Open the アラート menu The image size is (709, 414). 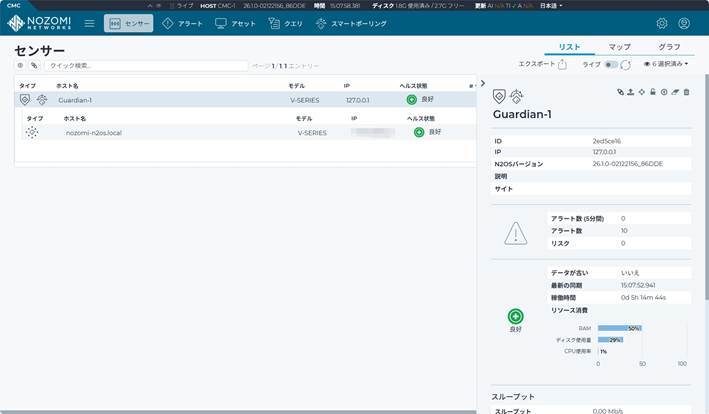[x=182, y=23]
